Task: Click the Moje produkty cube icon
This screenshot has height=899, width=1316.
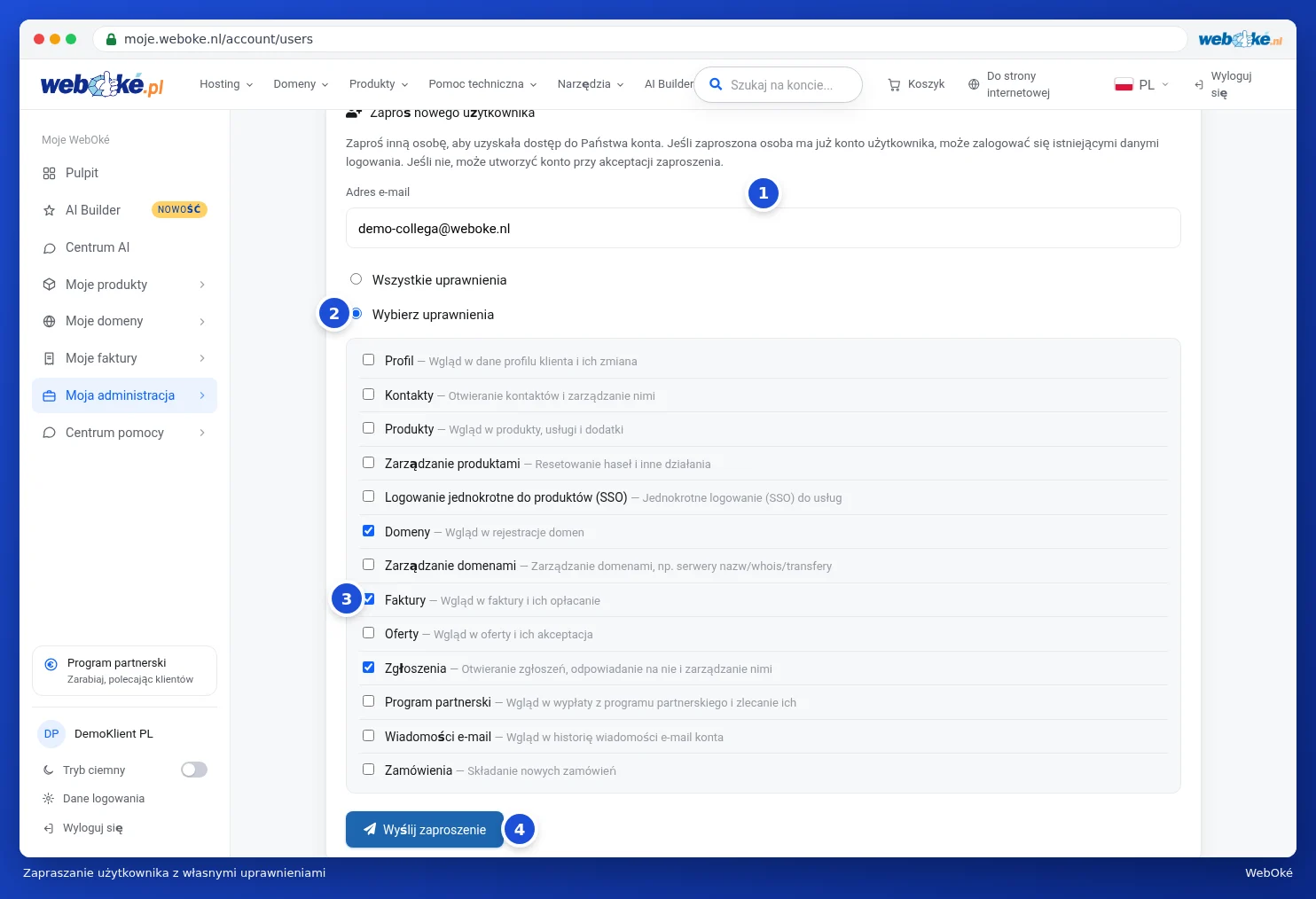Action: coord(49,285)
